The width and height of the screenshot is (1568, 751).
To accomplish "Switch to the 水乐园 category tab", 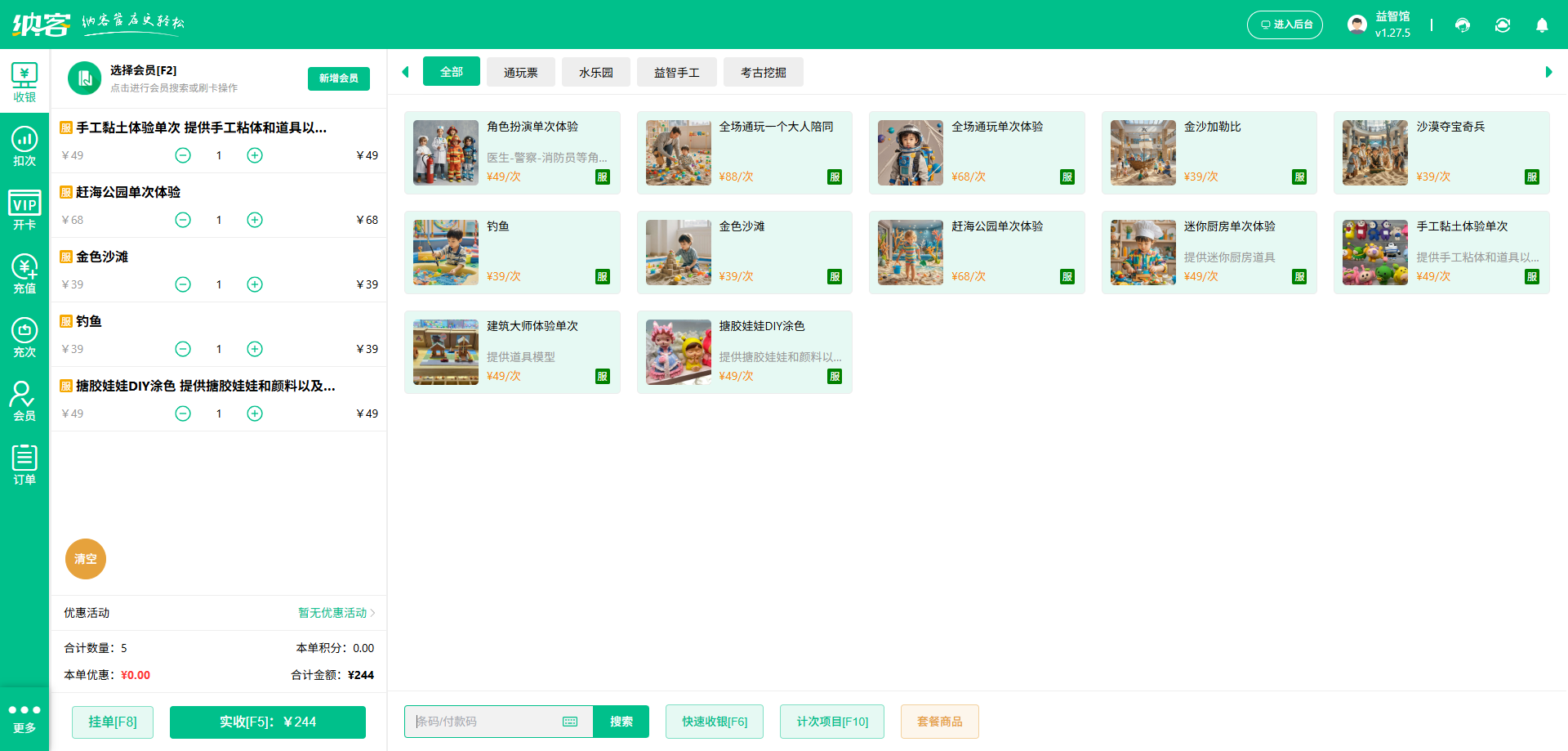I will click(595, 72).
